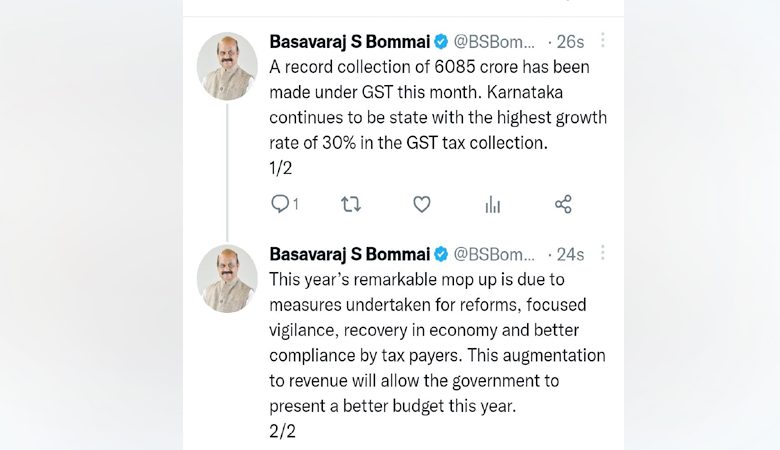Open the 24s timestamp link
The height and width of the screenshot is (450, 780).
570,254
